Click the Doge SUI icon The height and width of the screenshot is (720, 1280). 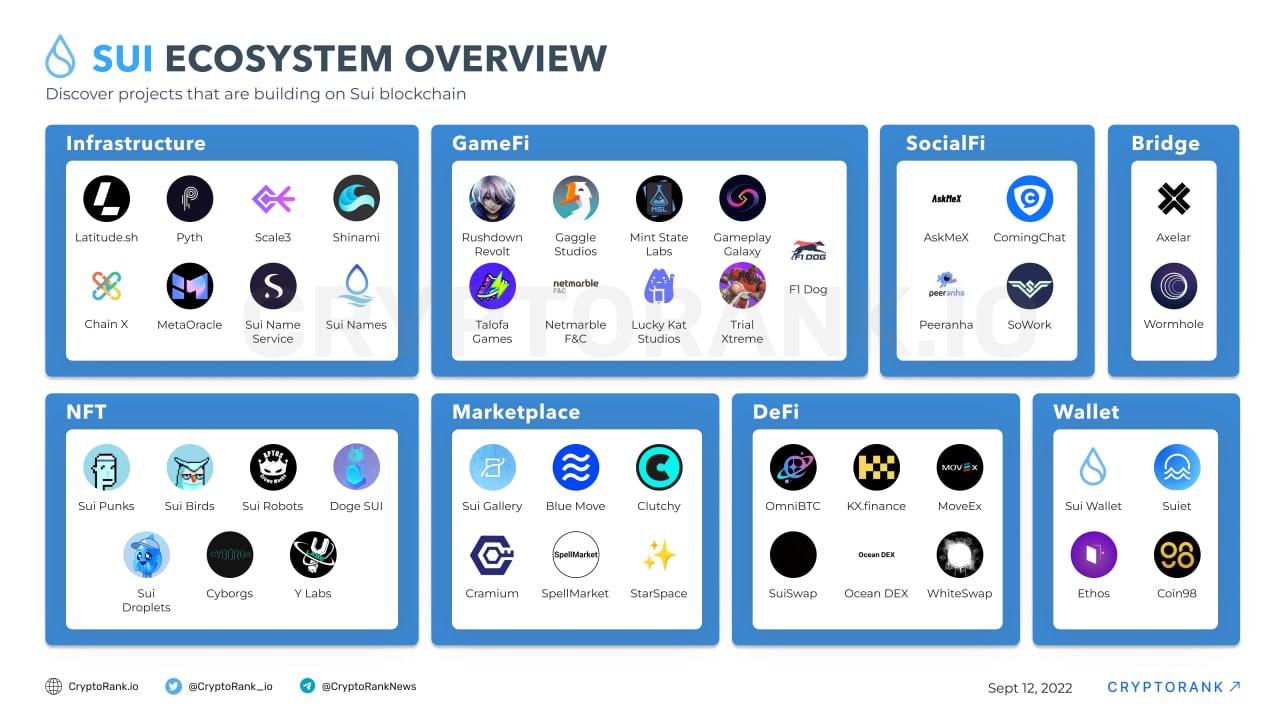(356, 467)
